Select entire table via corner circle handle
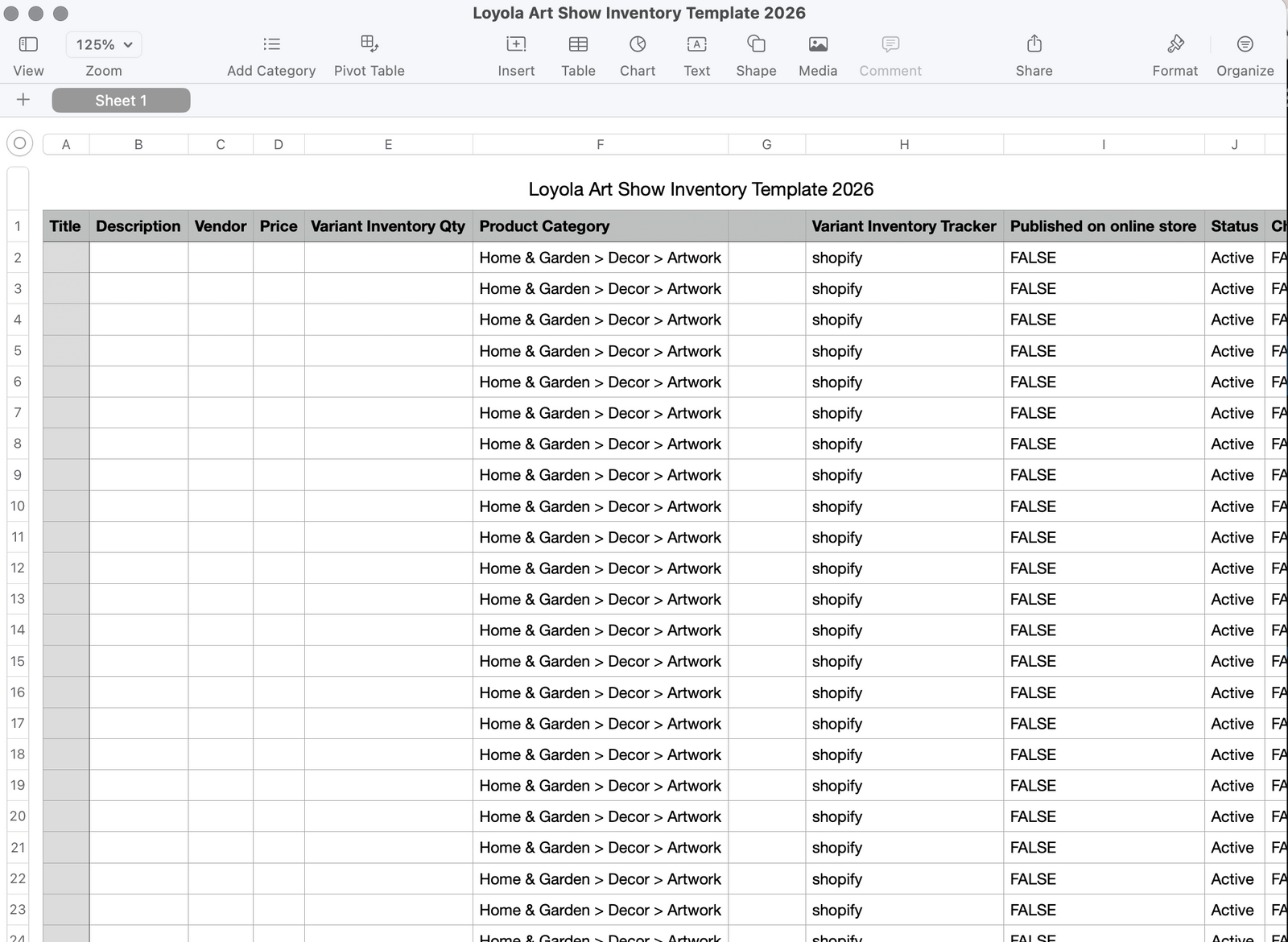Screen dimensions: 1288x942 [x=20, y=143]
